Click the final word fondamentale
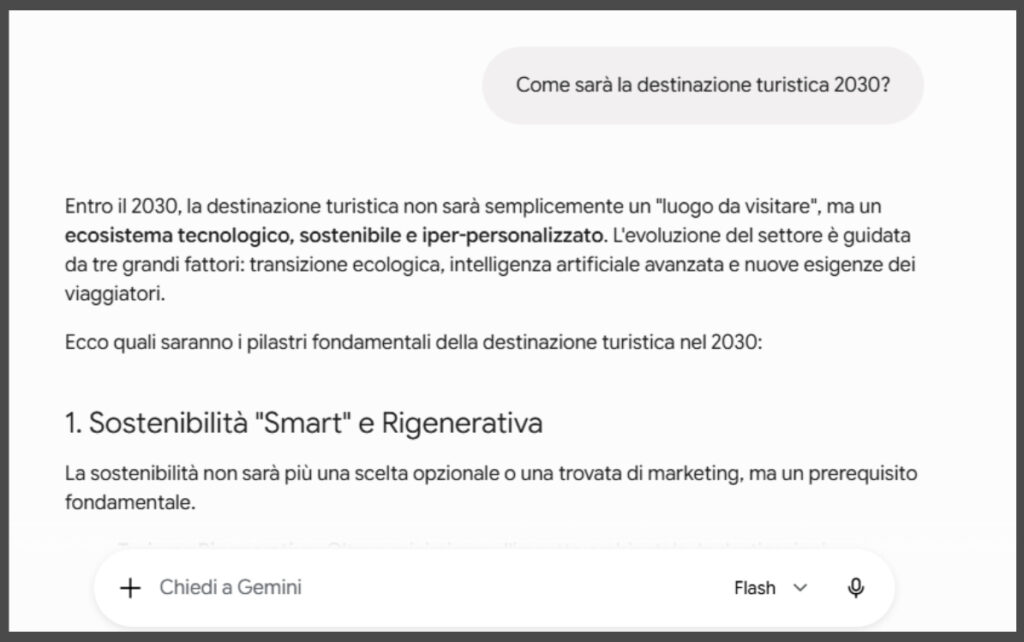 [130, 502]
